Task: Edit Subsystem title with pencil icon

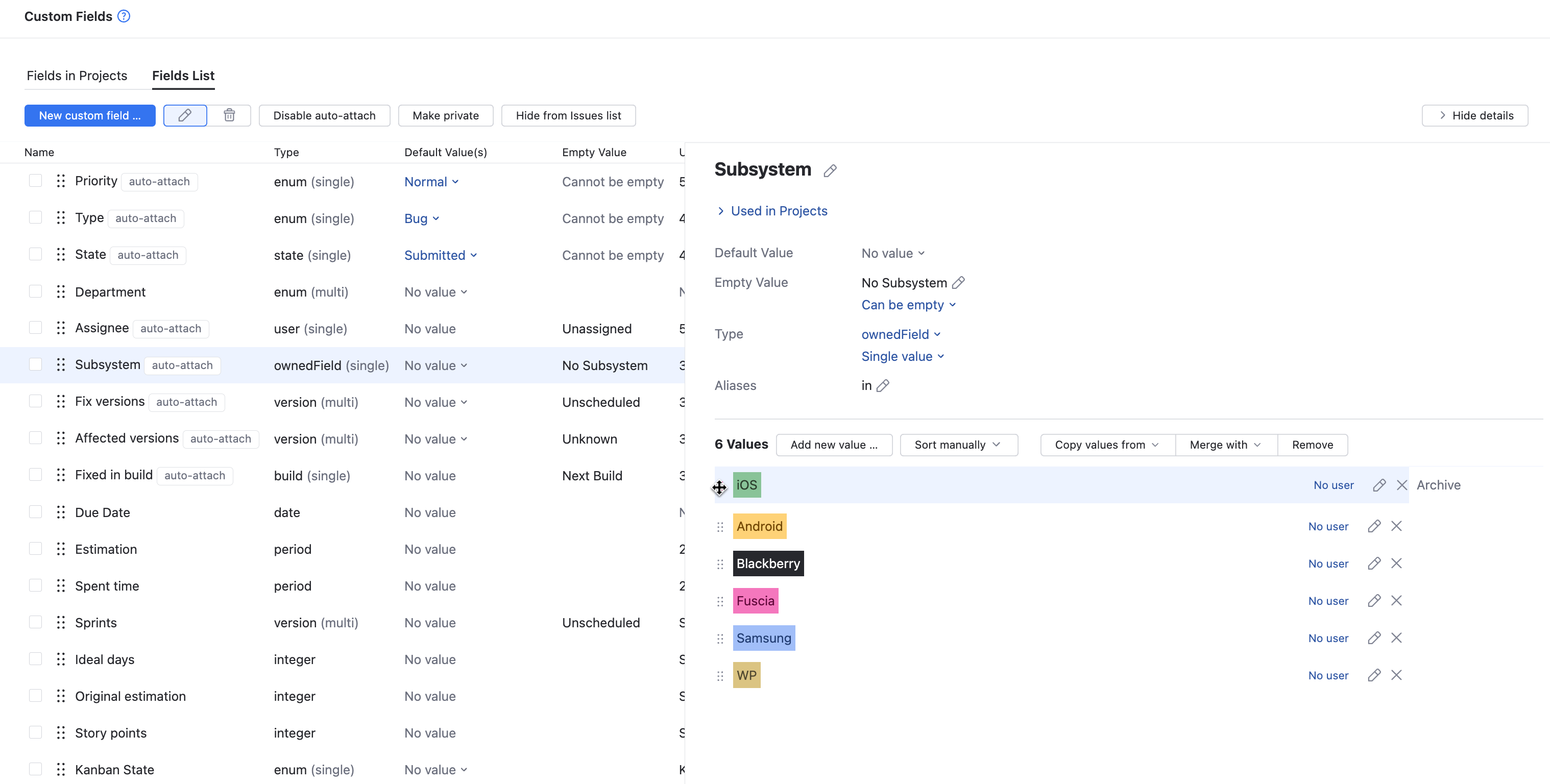Action: [x=830, y=171]
